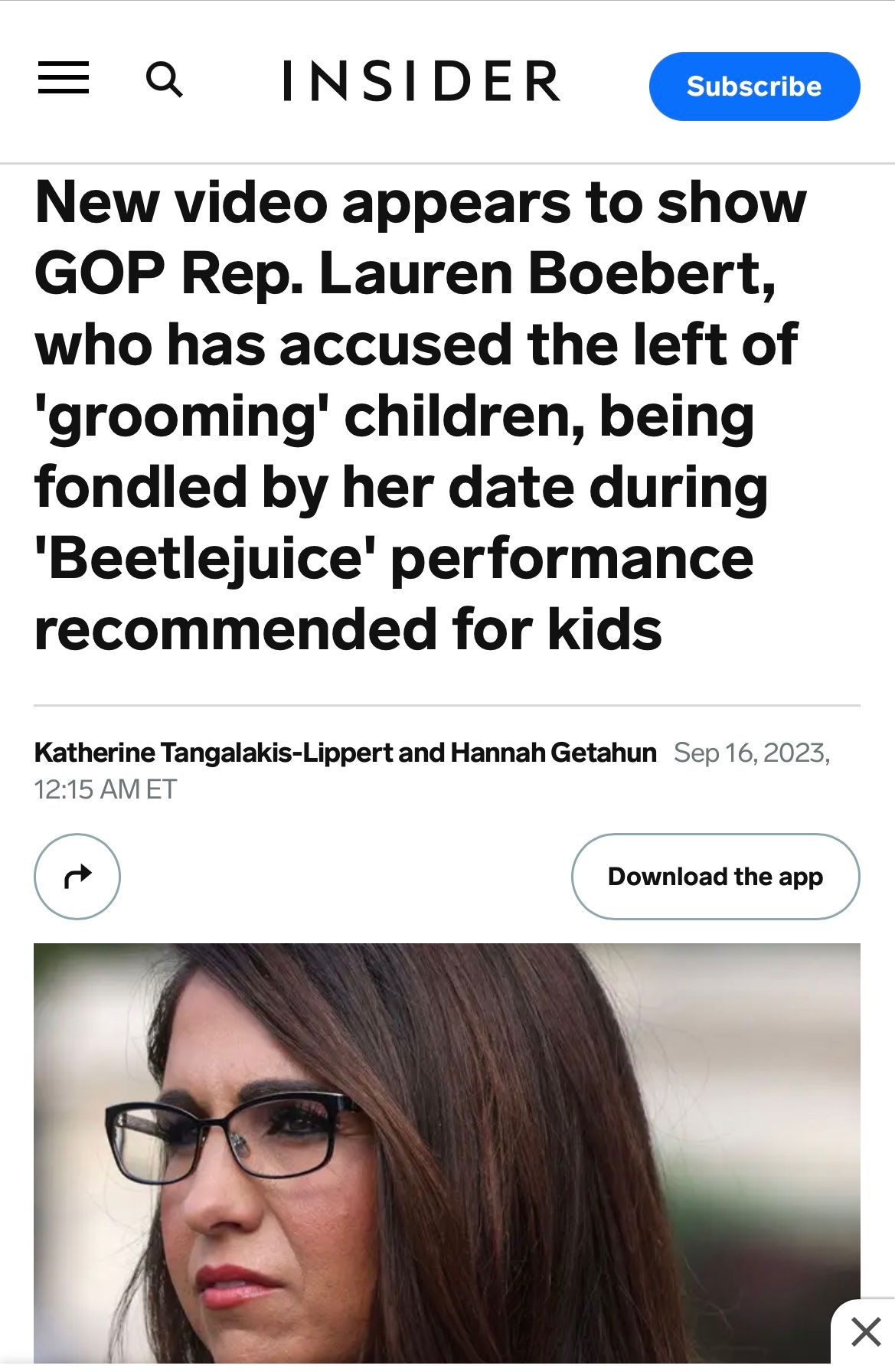Screen dimensions: 895x1372
Task: Click the word "fondled" in the headline
Action: pyautogui.click(x=140, y=488)
